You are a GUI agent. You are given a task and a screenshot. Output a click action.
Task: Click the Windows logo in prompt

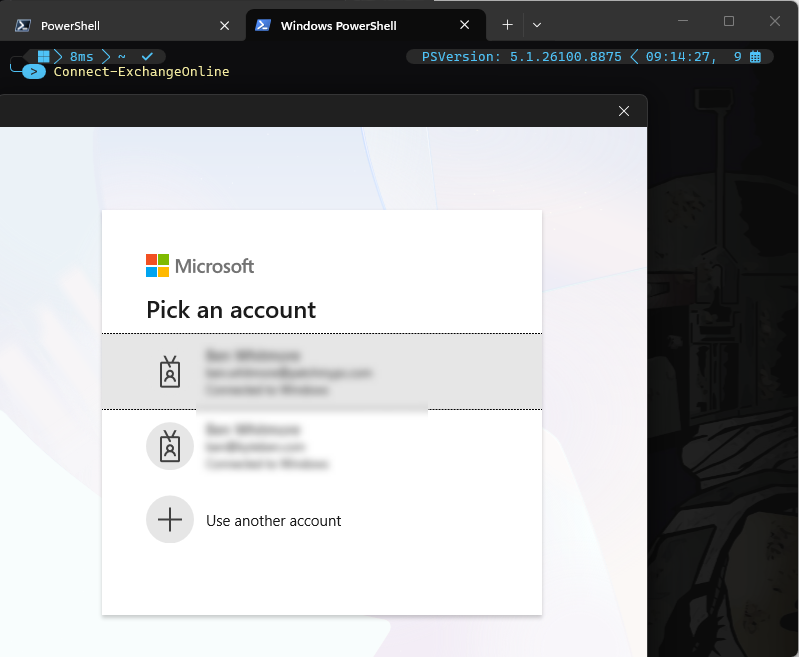pyautogui.click(x=44, y=56)
